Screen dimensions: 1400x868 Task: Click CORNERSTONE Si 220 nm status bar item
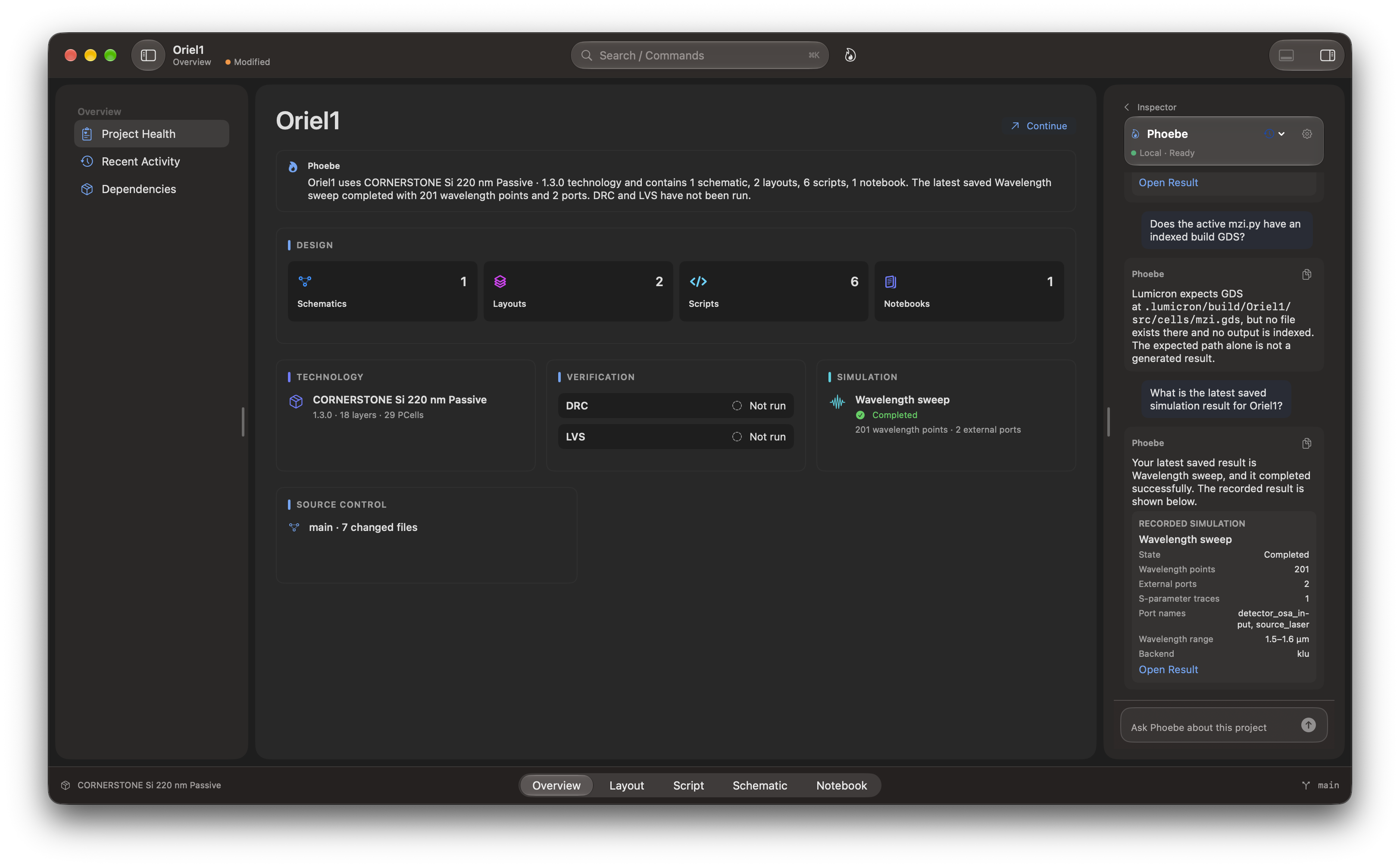(x=141, y=785)
